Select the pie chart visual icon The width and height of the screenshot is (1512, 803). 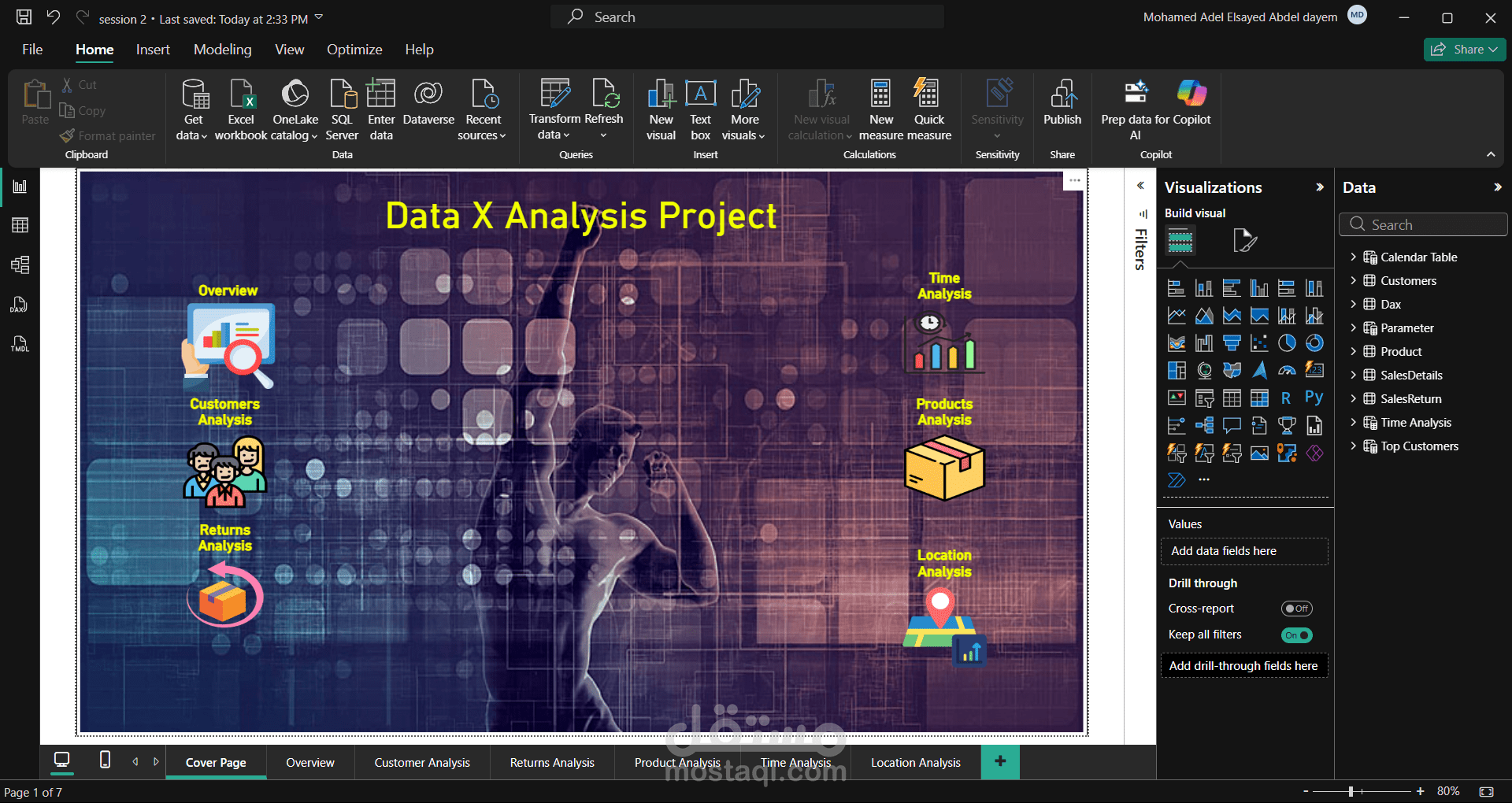(1287, 342)
